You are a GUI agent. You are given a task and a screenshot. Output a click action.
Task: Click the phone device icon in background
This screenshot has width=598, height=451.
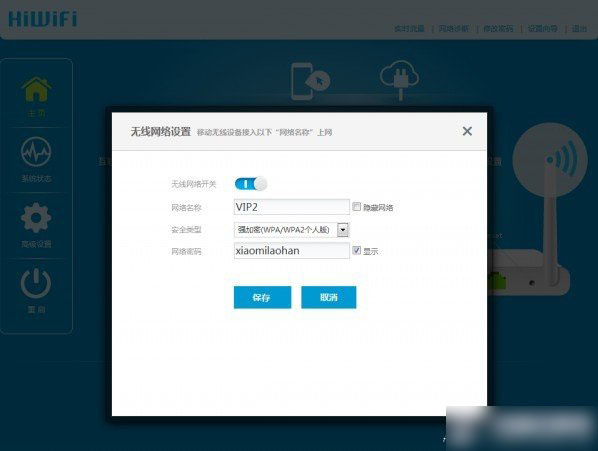click(x=310, y=81)
